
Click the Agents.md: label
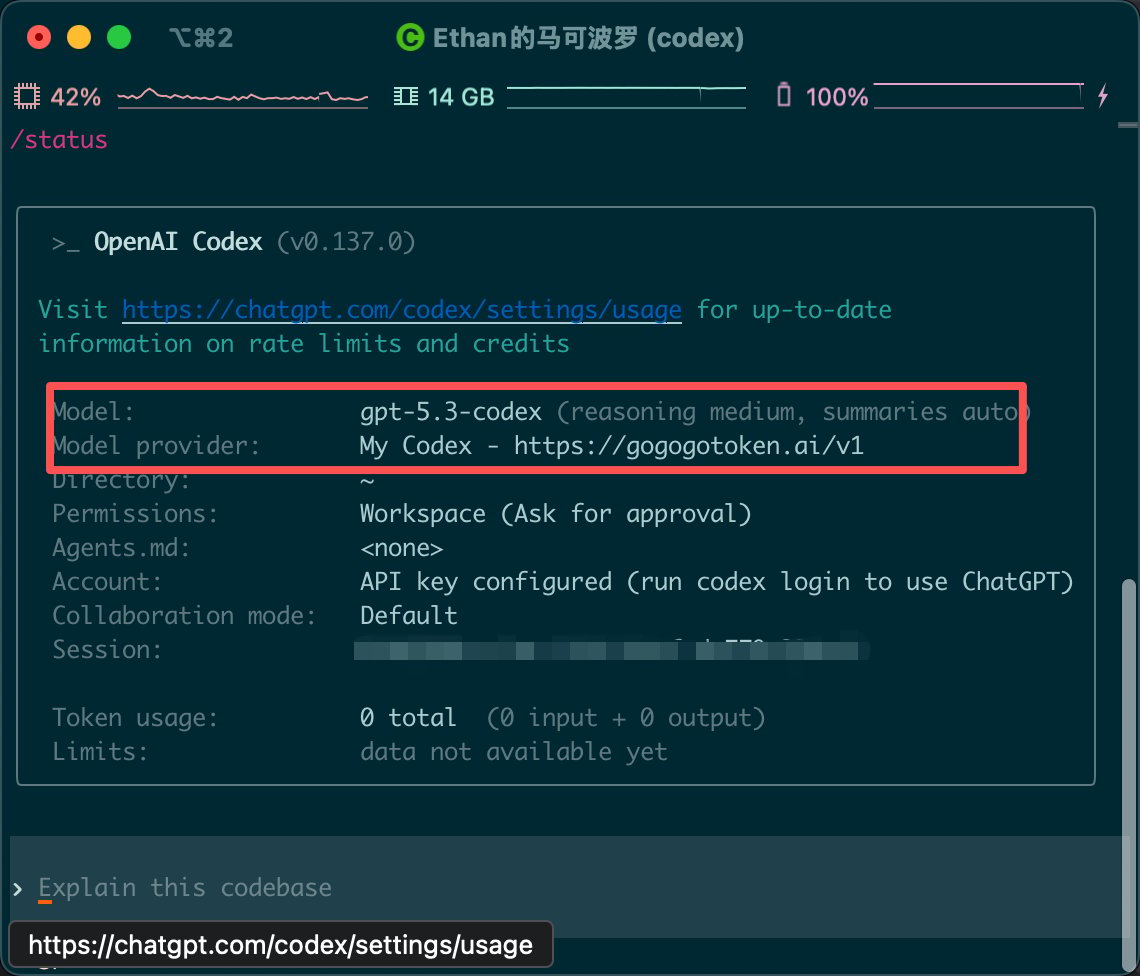click(x=121, y=548)
